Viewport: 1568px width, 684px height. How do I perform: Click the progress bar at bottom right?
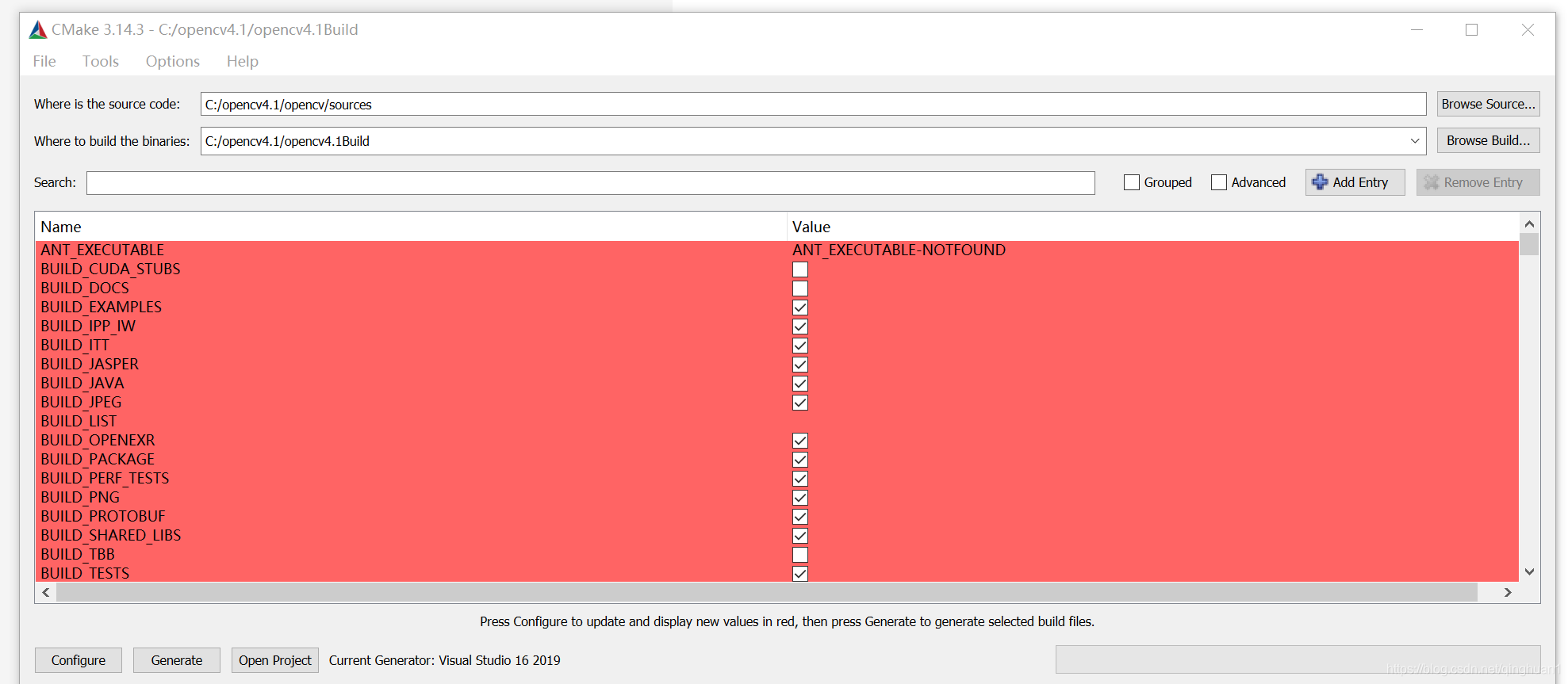pyautogui.click(x=1298, y=659)
